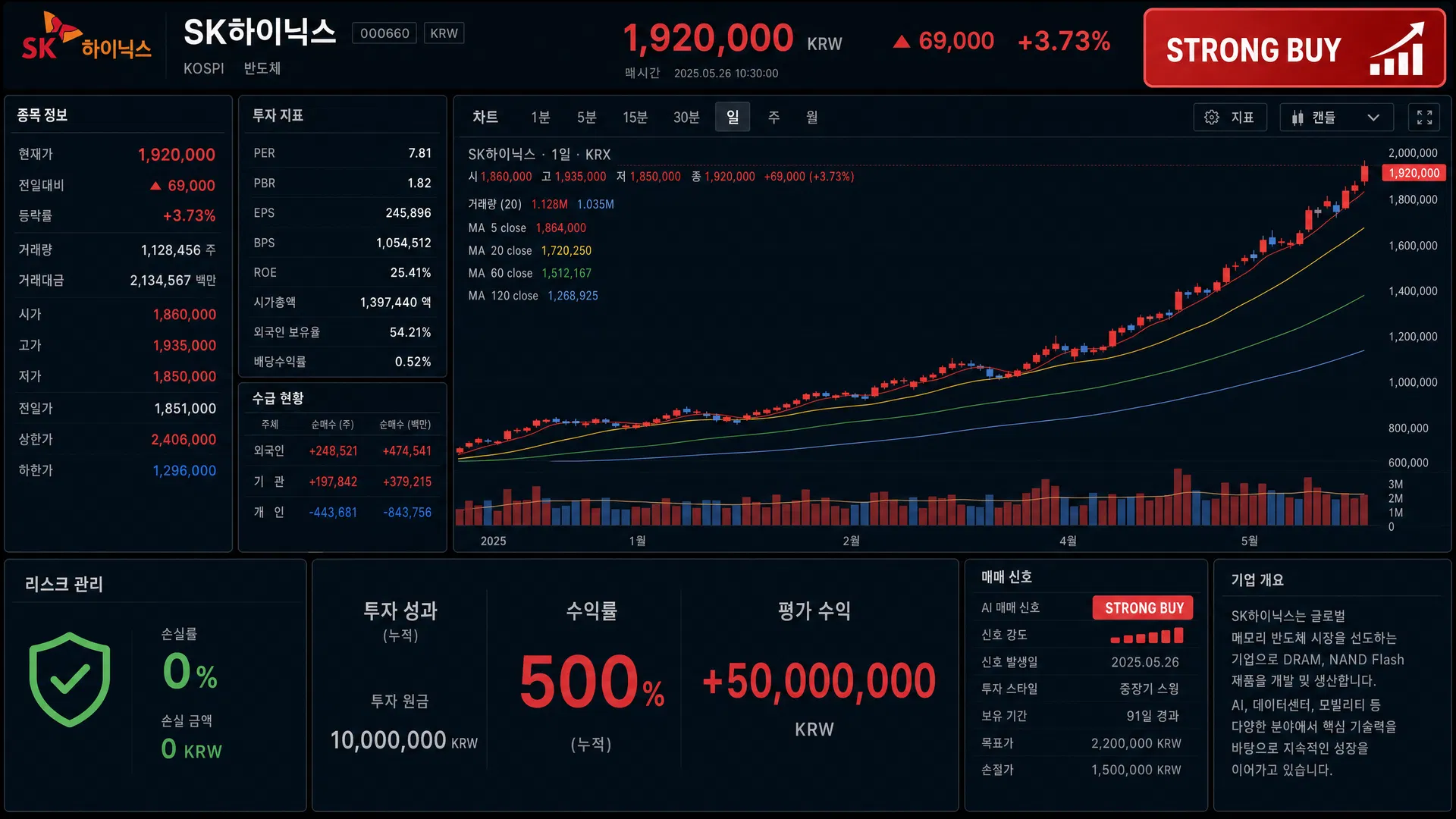Select the 일 daily timeframe tab
The height and width of the screenshot is (819, 1456).
pos(733,118)
